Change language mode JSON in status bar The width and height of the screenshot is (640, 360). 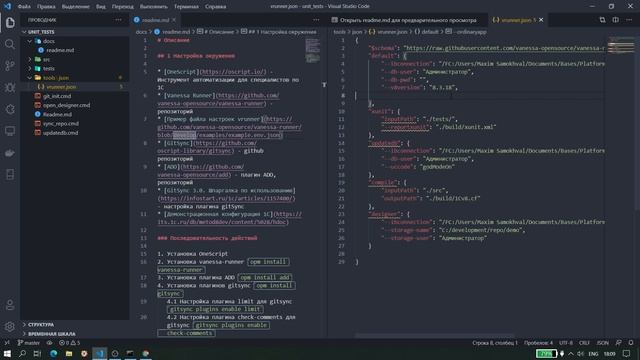602,343
